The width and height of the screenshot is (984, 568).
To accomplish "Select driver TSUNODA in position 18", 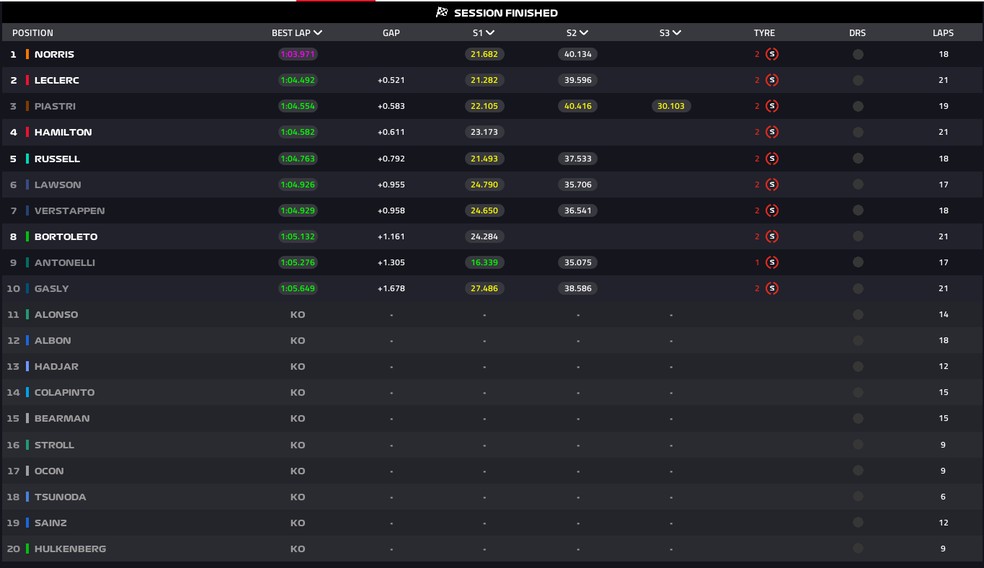I will coord(60,497).
